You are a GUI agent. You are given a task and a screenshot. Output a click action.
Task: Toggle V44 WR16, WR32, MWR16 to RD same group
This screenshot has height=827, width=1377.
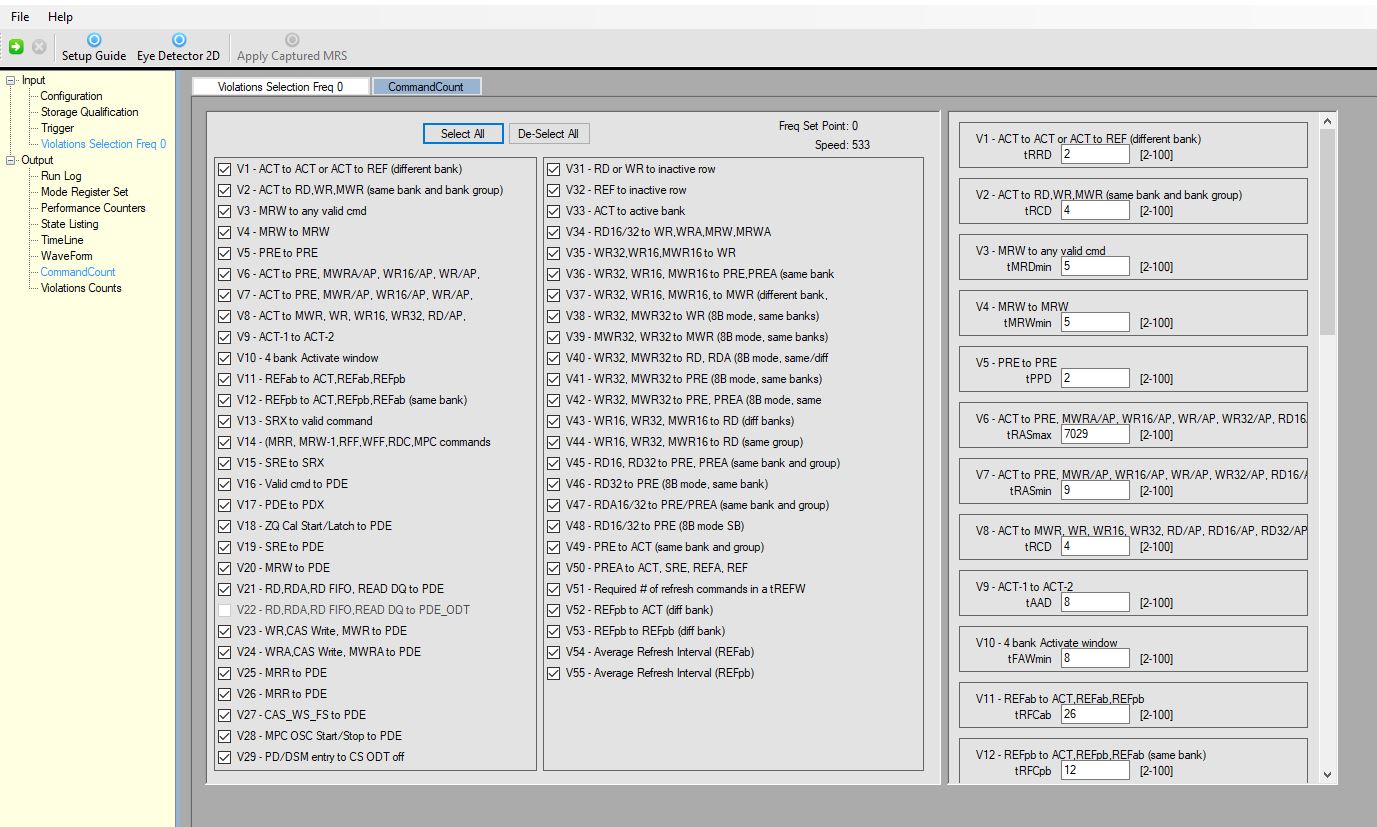(x=553, y=442)
